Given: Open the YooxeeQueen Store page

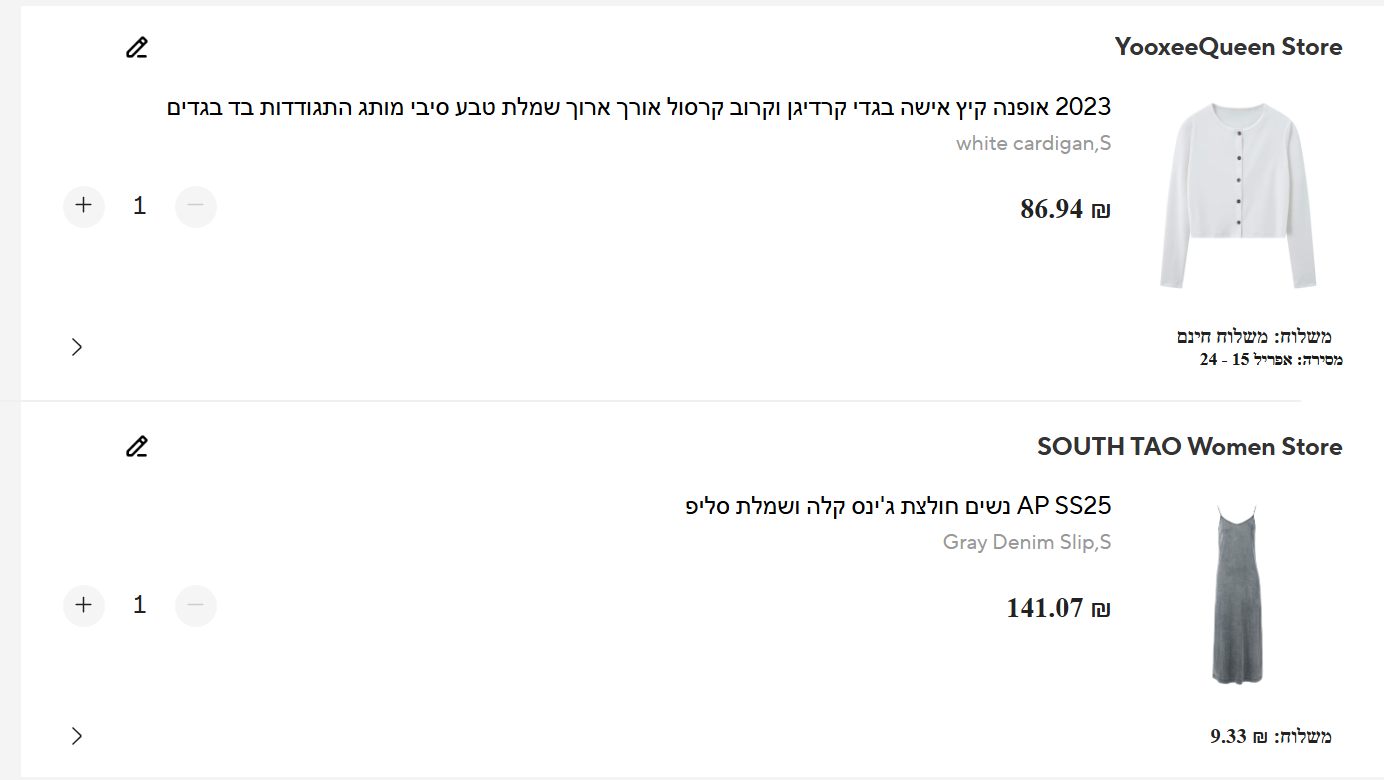Looking at the screenshot, I should [x=1228, y=47].
